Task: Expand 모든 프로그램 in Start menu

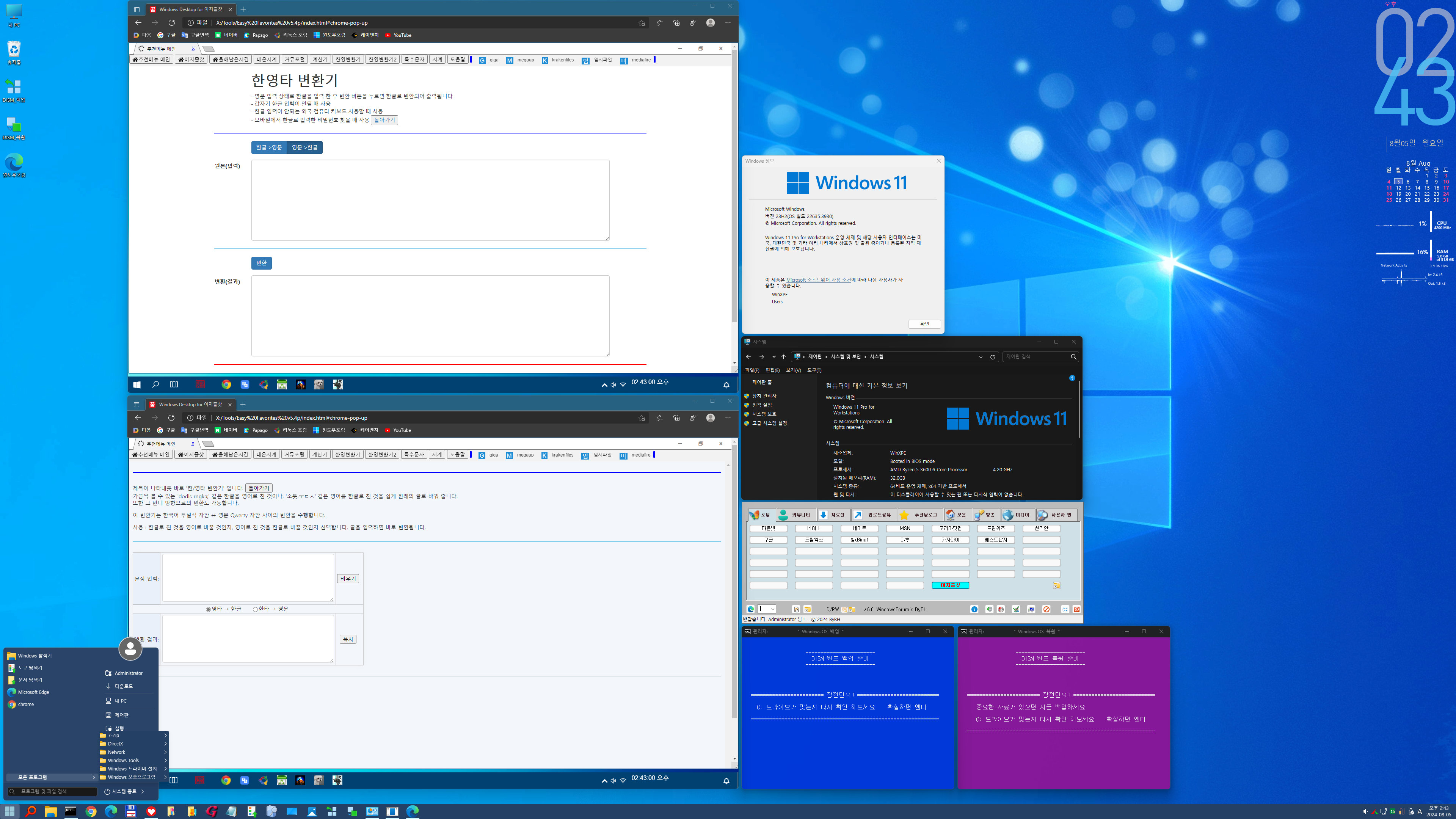Action: [52, 777]
